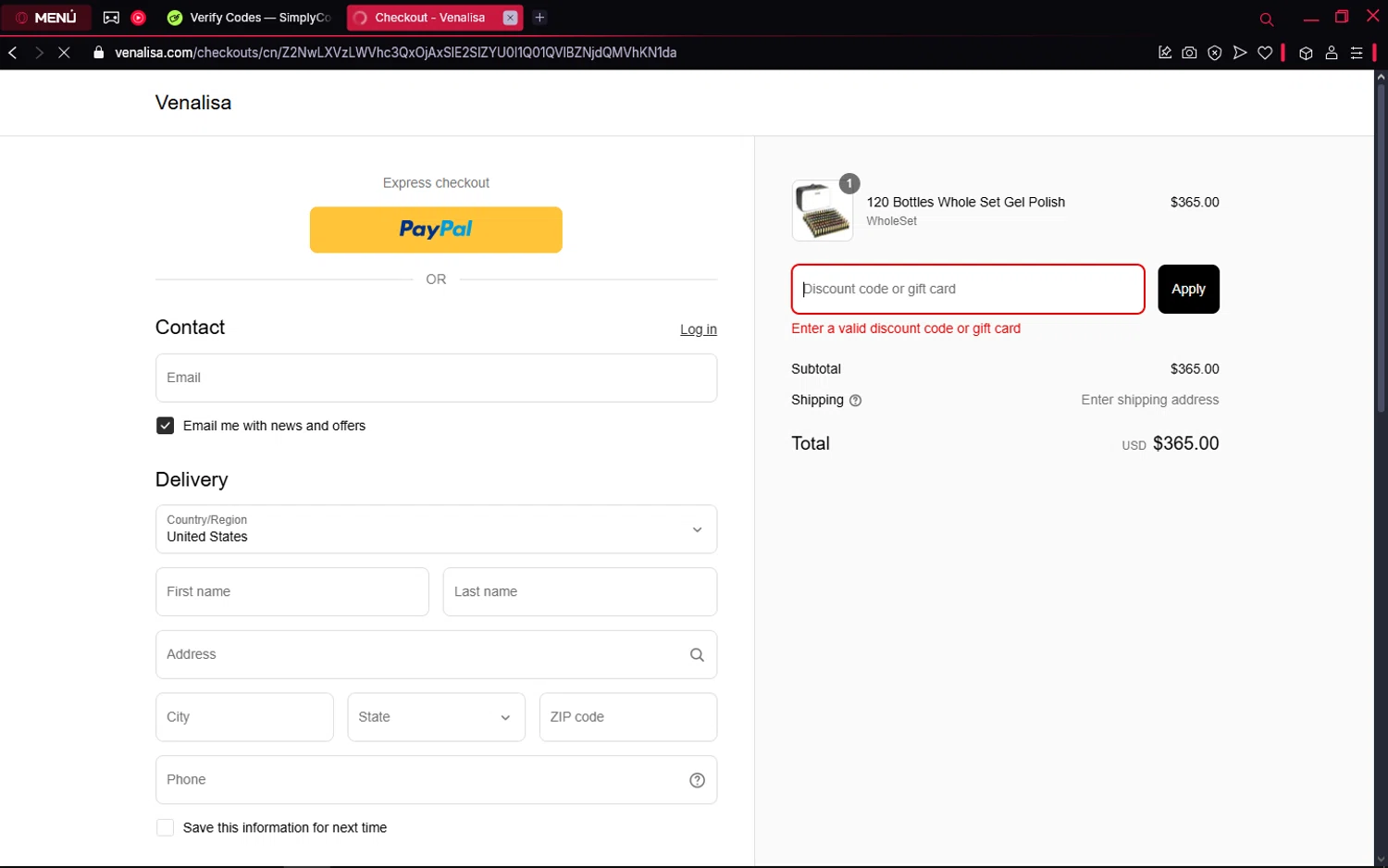Click the ZIP code field
This screenshot has width=1388, height=868.
[628, 717]
